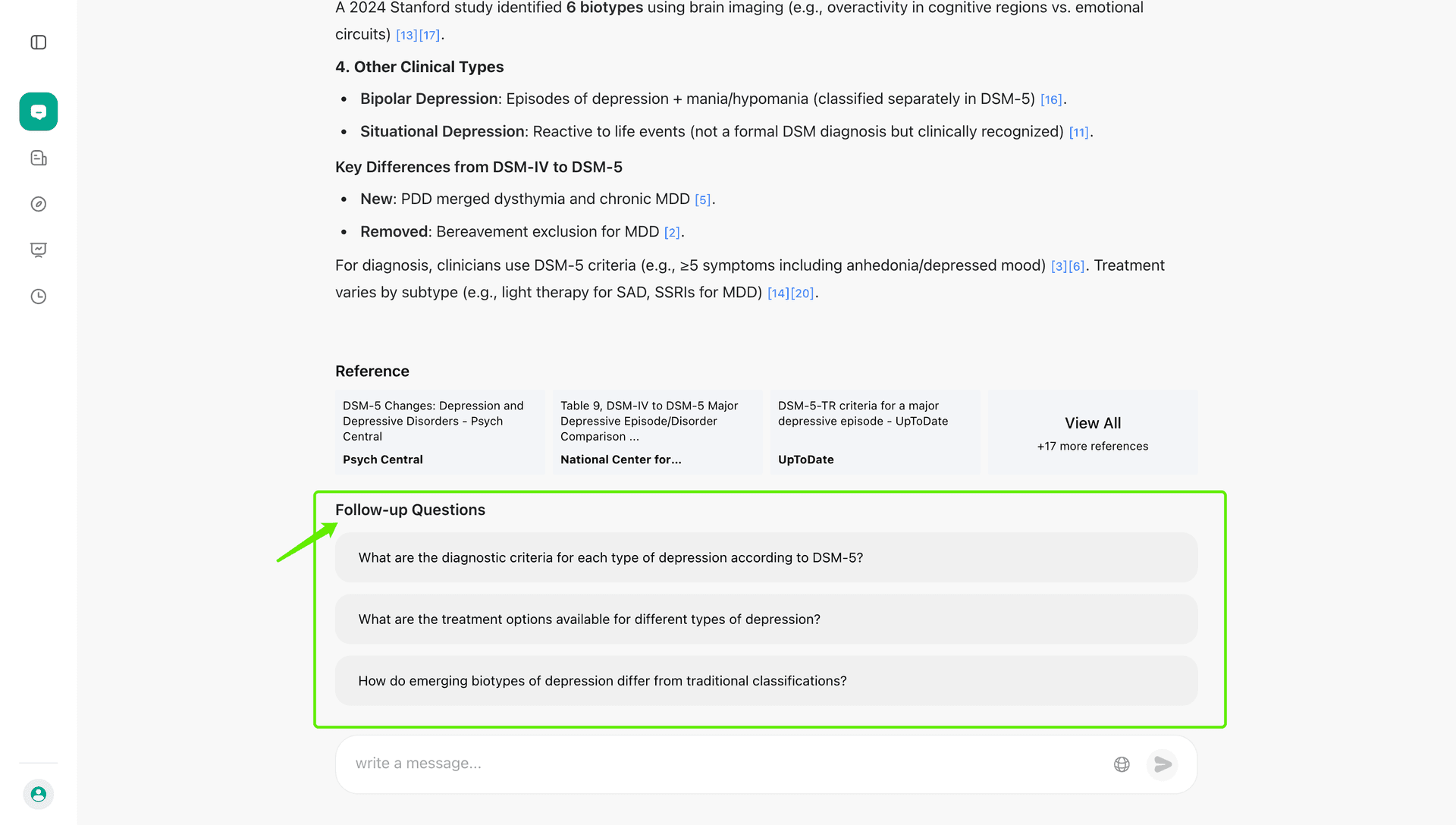Viewport: 1456px width, 825px height.
Task: Open the user profile avatar
Action: click(x=39, y=794)
